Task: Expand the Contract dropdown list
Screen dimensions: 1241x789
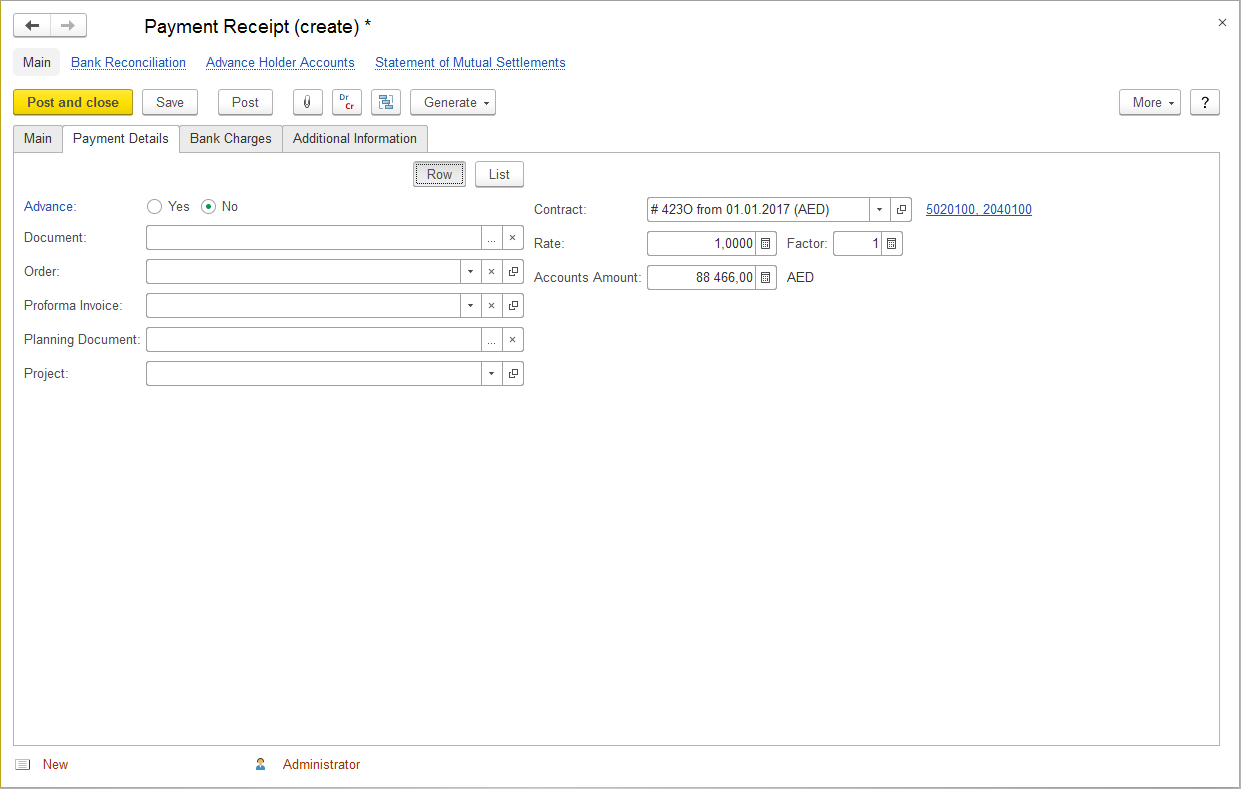Action: [x=879, y=210]
